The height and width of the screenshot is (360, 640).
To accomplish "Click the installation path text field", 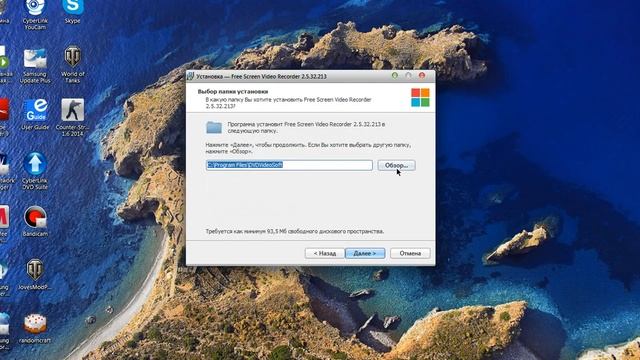I will pyautogui.click(x=289, y=165).
